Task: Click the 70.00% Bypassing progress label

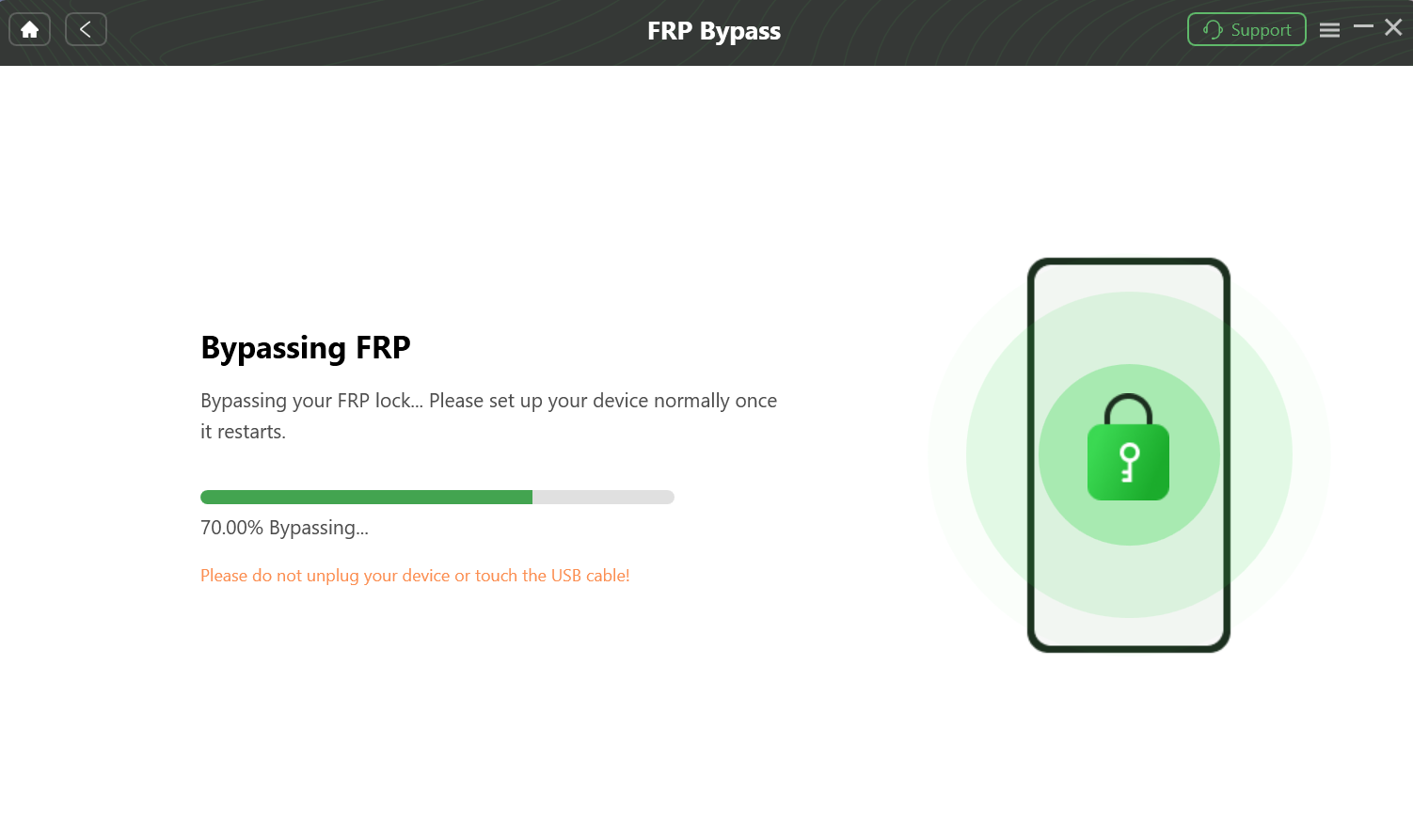Action: [x=284, y=527]
